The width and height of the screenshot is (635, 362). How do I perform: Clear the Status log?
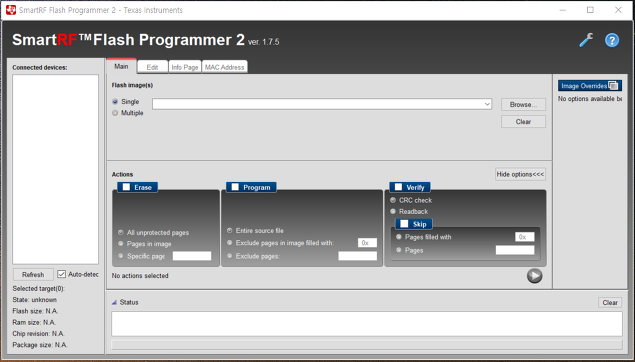coord(610,302)
